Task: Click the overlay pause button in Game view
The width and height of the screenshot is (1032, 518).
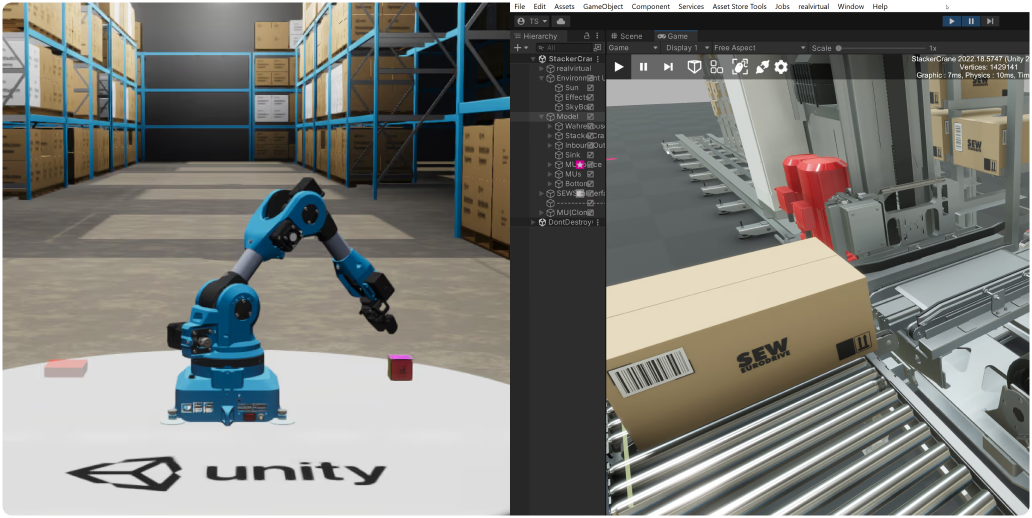Action: pyautogui.click(x=644, y=66)
